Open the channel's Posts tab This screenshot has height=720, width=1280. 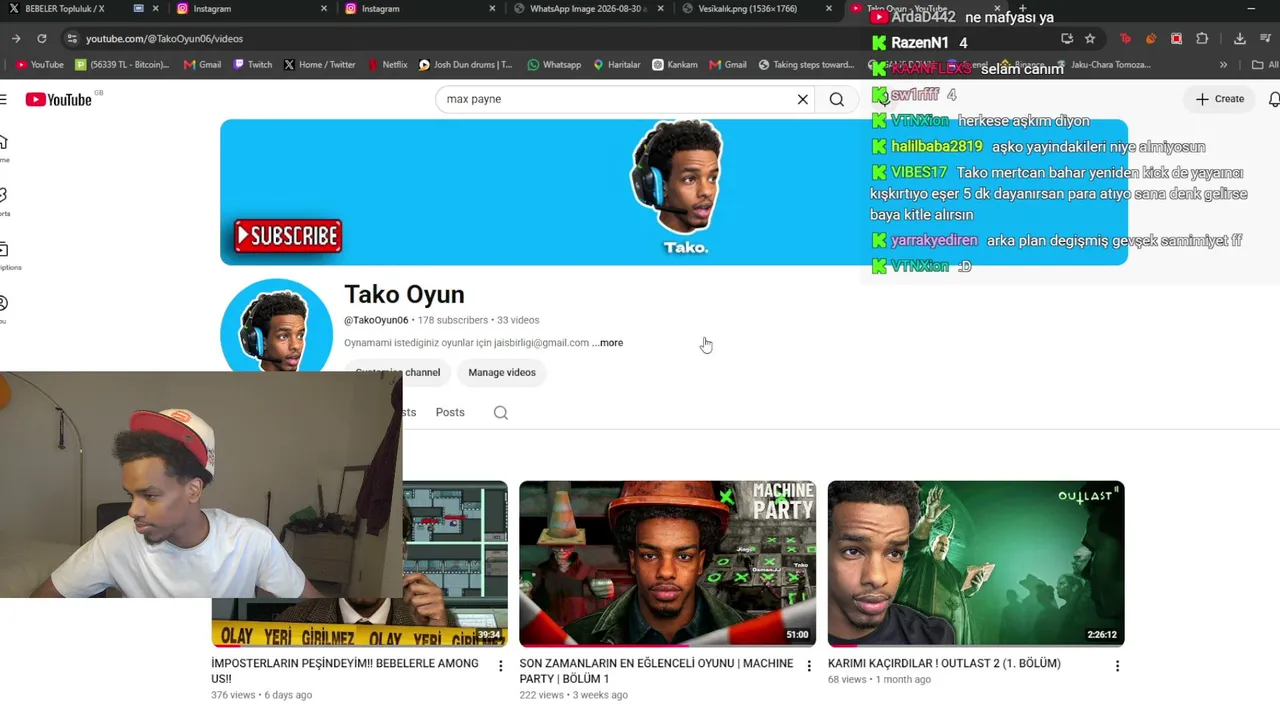pyautogui.click(x=450, y=413)
